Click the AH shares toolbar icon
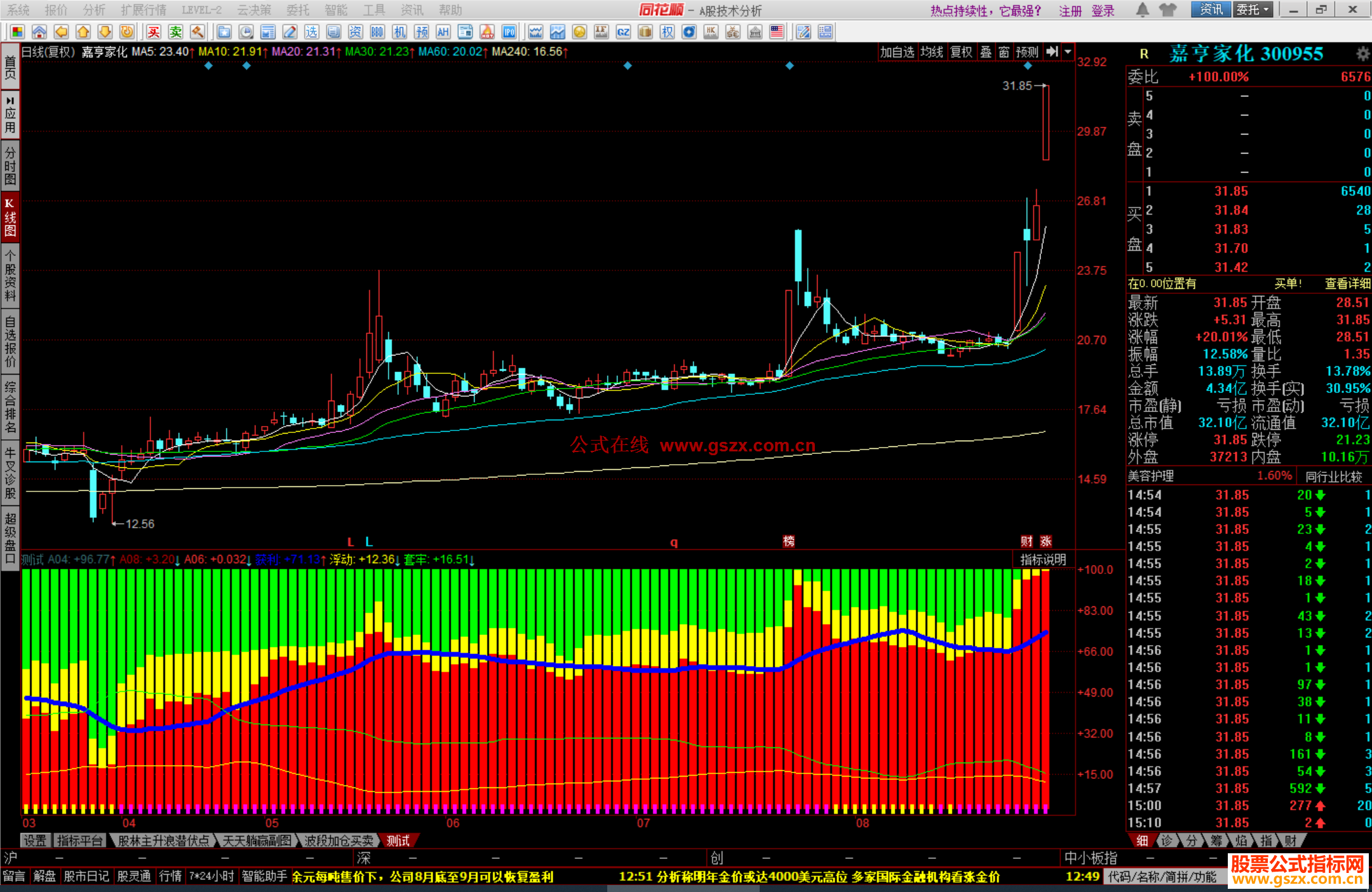This screenshot has width=1372, height=892. pos(443,32)
